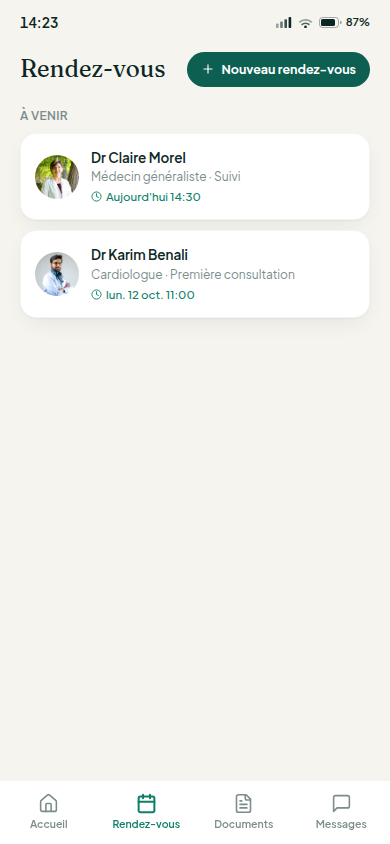This screenshot has height=844, width=390.
Task: Click Dr Karim Benali's profile photo
Action: click(57, 274)
